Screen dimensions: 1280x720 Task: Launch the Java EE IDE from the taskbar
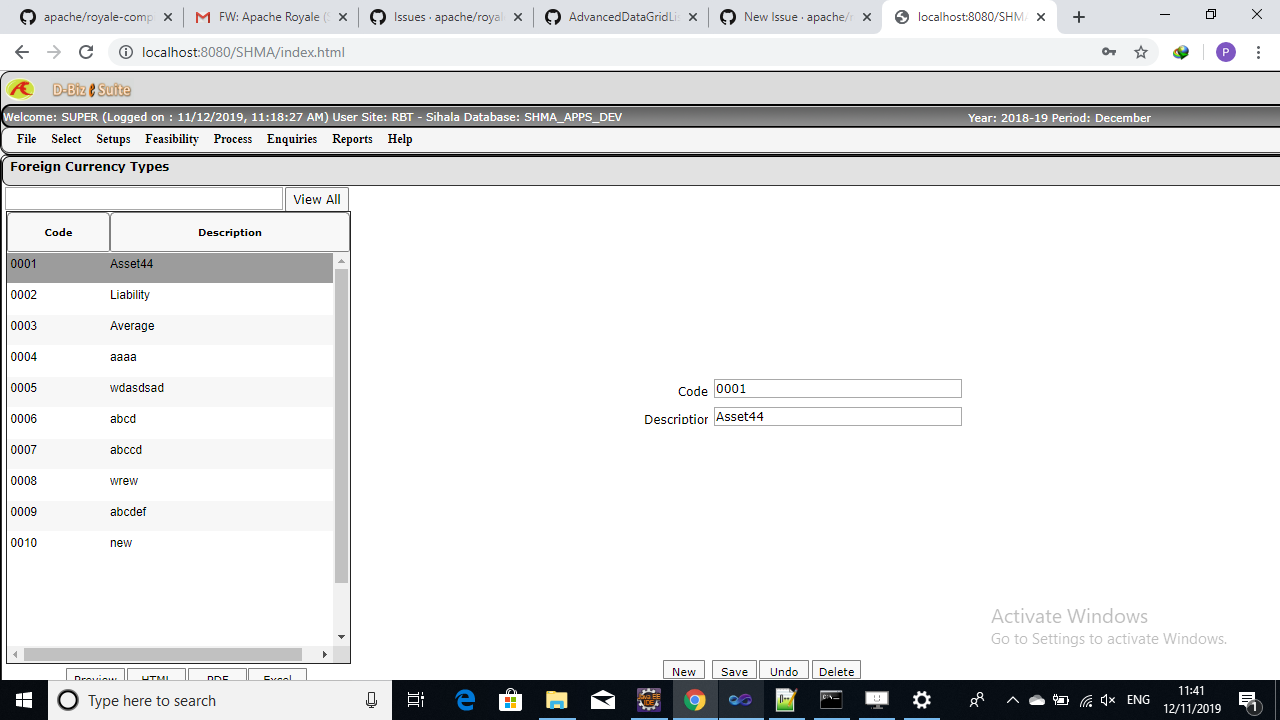[x=649, y=699]
